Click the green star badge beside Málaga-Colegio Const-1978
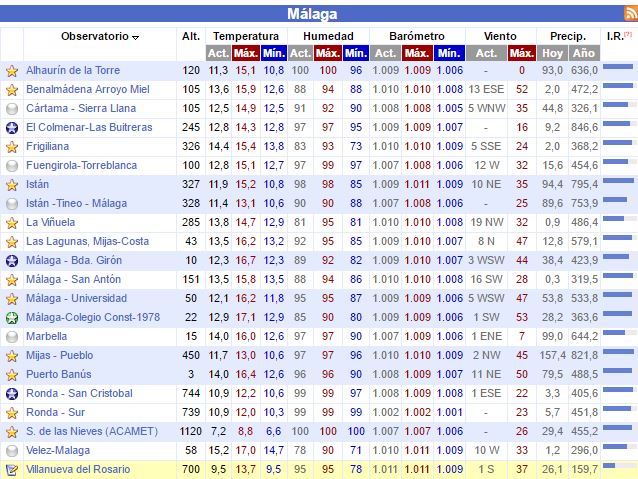 (x=12, y=318)
